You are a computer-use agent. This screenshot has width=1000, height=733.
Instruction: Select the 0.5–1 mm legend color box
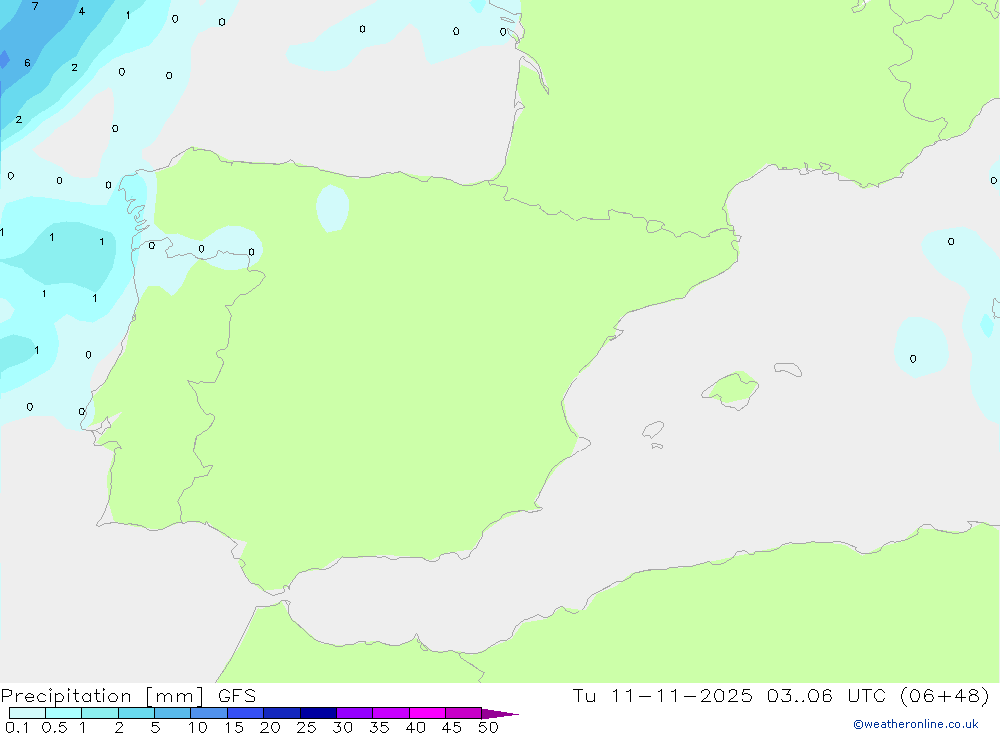(63, 713)
